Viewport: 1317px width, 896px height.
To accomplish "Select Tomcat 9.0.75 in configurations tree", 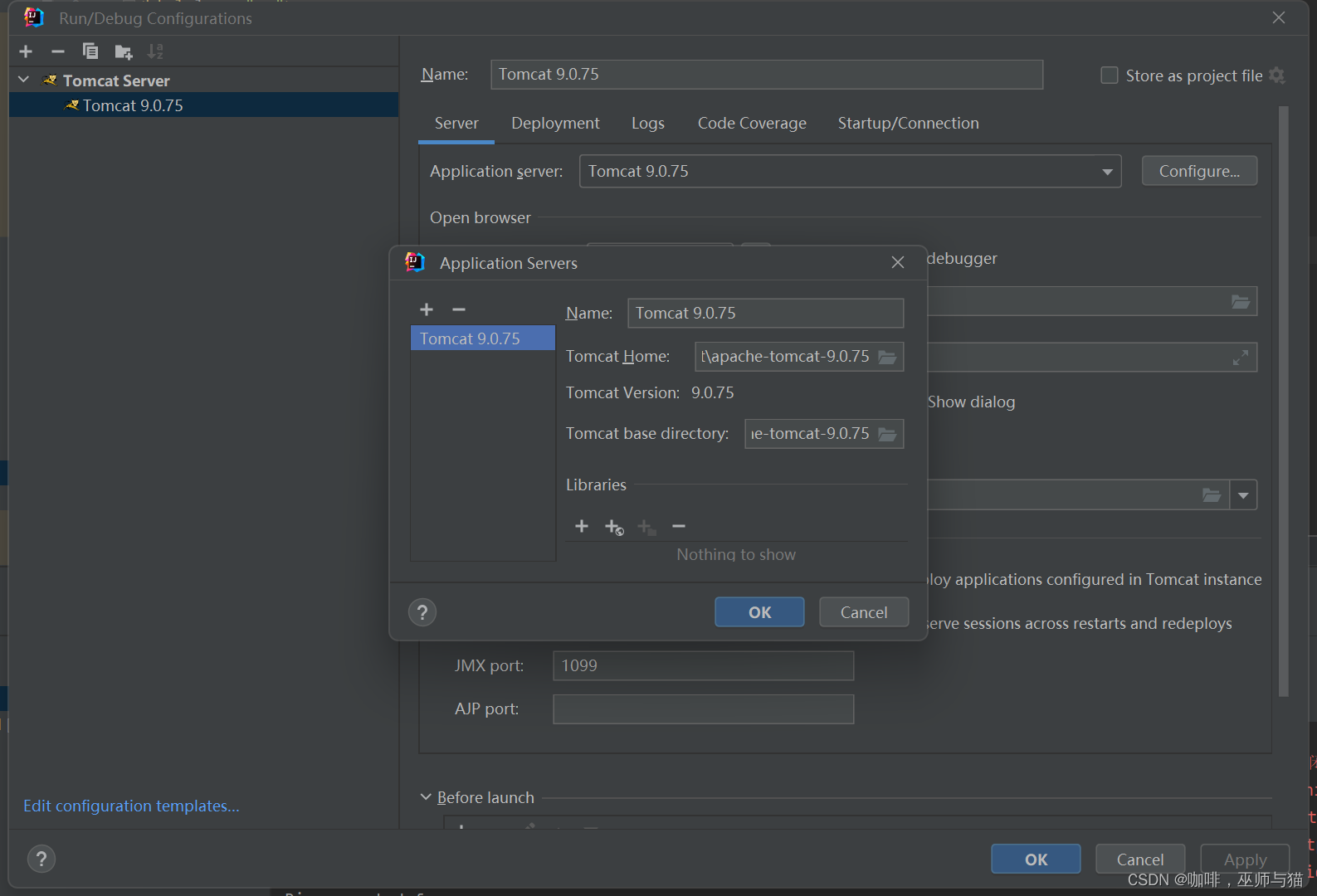I will pyautogui.click(x=204, y=105).
